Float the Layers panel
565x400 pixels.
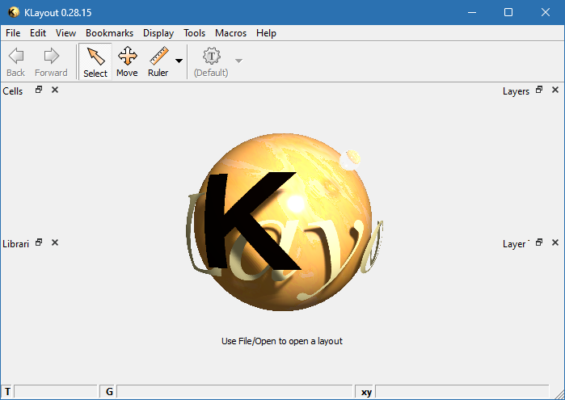(x=539, y=90)
